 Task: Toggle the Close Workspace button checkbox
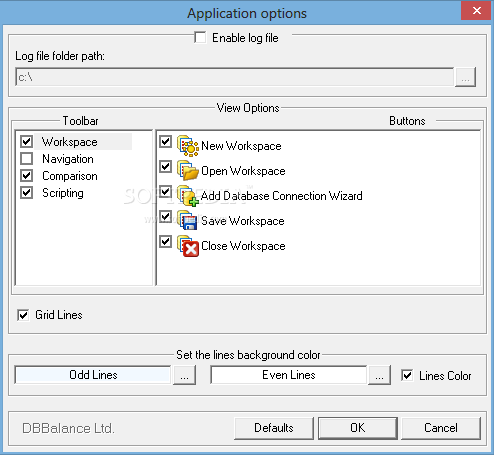pos(166,241)
